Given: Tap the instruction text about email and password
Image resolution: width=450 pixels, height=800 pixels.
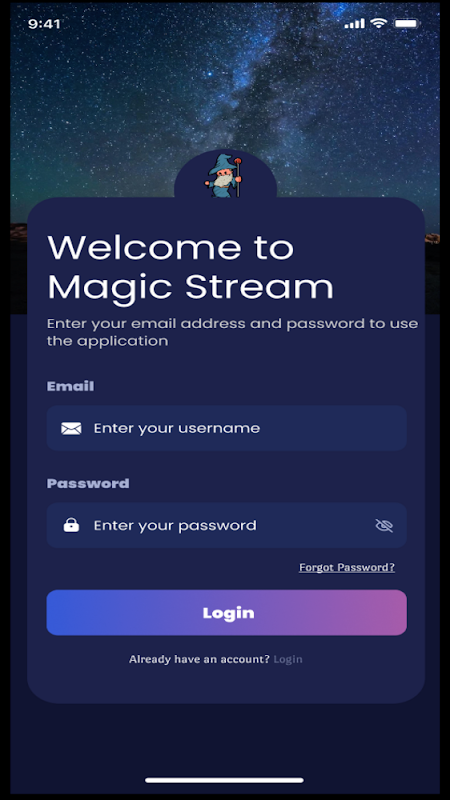Looking at the screenshot, I should 233,332.
